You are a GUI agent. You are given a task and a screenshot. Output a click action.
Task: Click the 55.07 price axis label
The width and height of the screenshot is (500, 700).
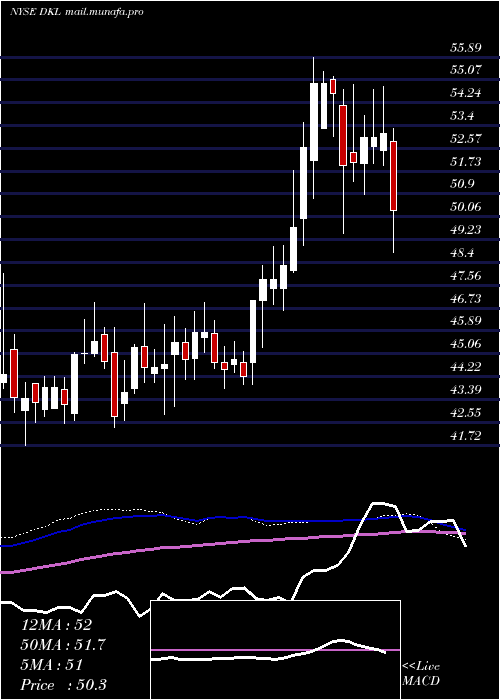(466, 70)
